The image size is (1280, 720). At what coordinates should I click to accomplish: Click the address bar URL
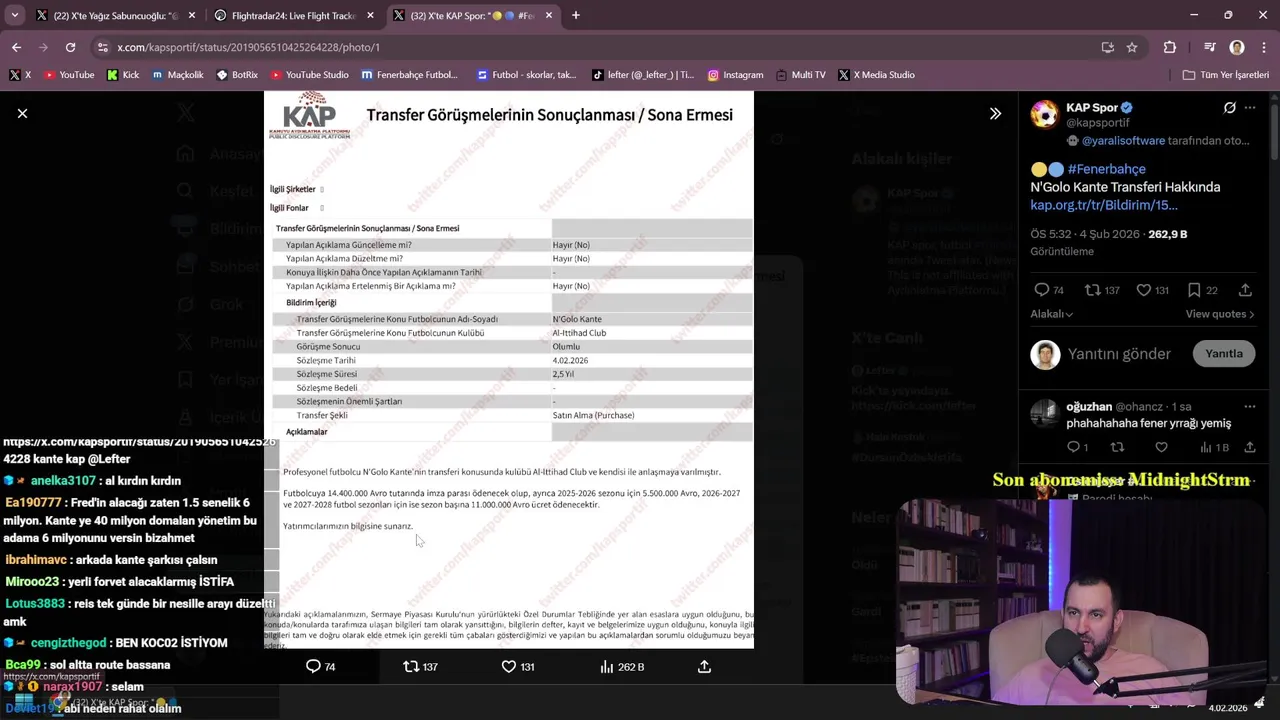pyautogui.click(x=248, y=47)
